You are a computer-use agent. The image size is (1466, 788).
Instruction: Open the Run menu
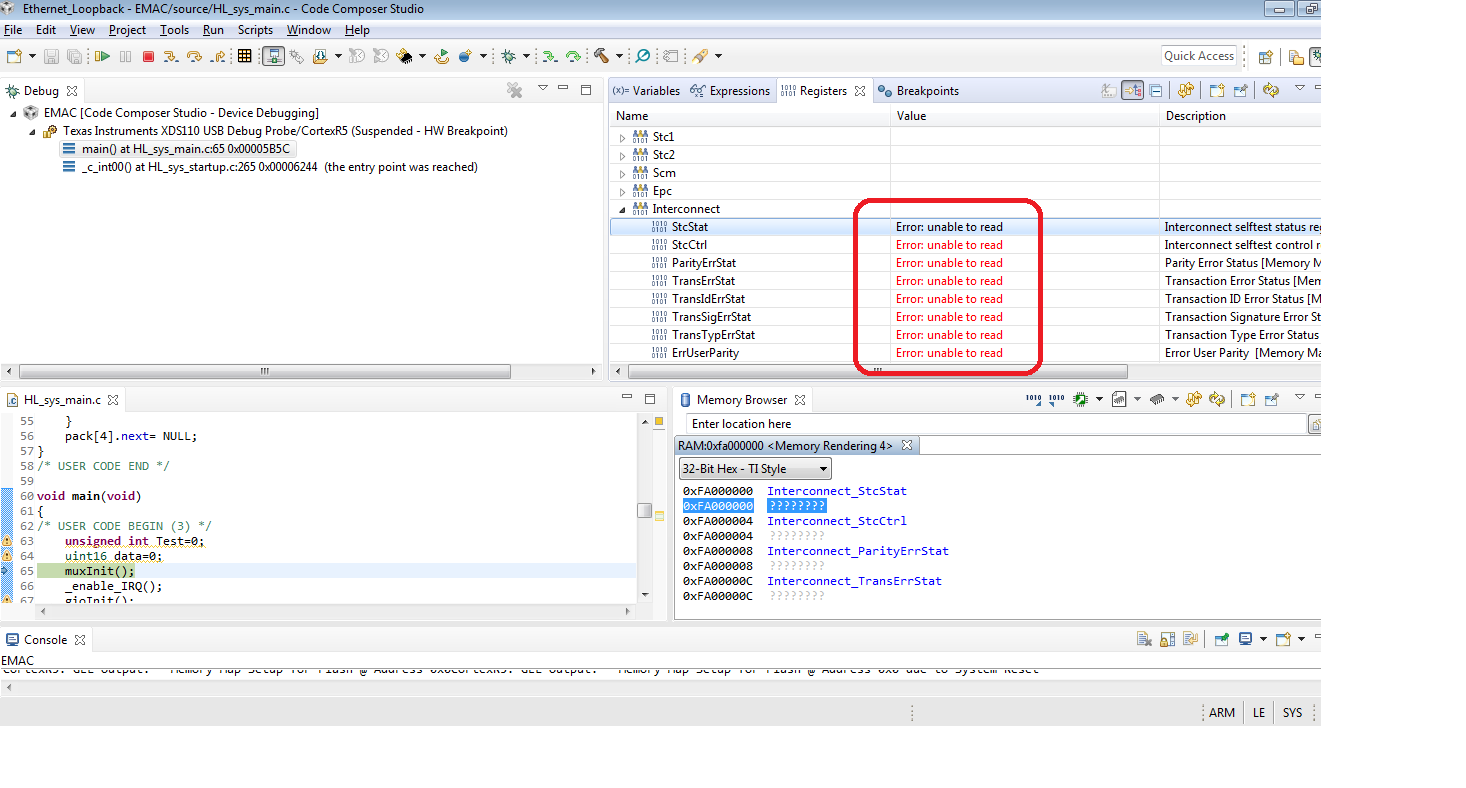213,30
